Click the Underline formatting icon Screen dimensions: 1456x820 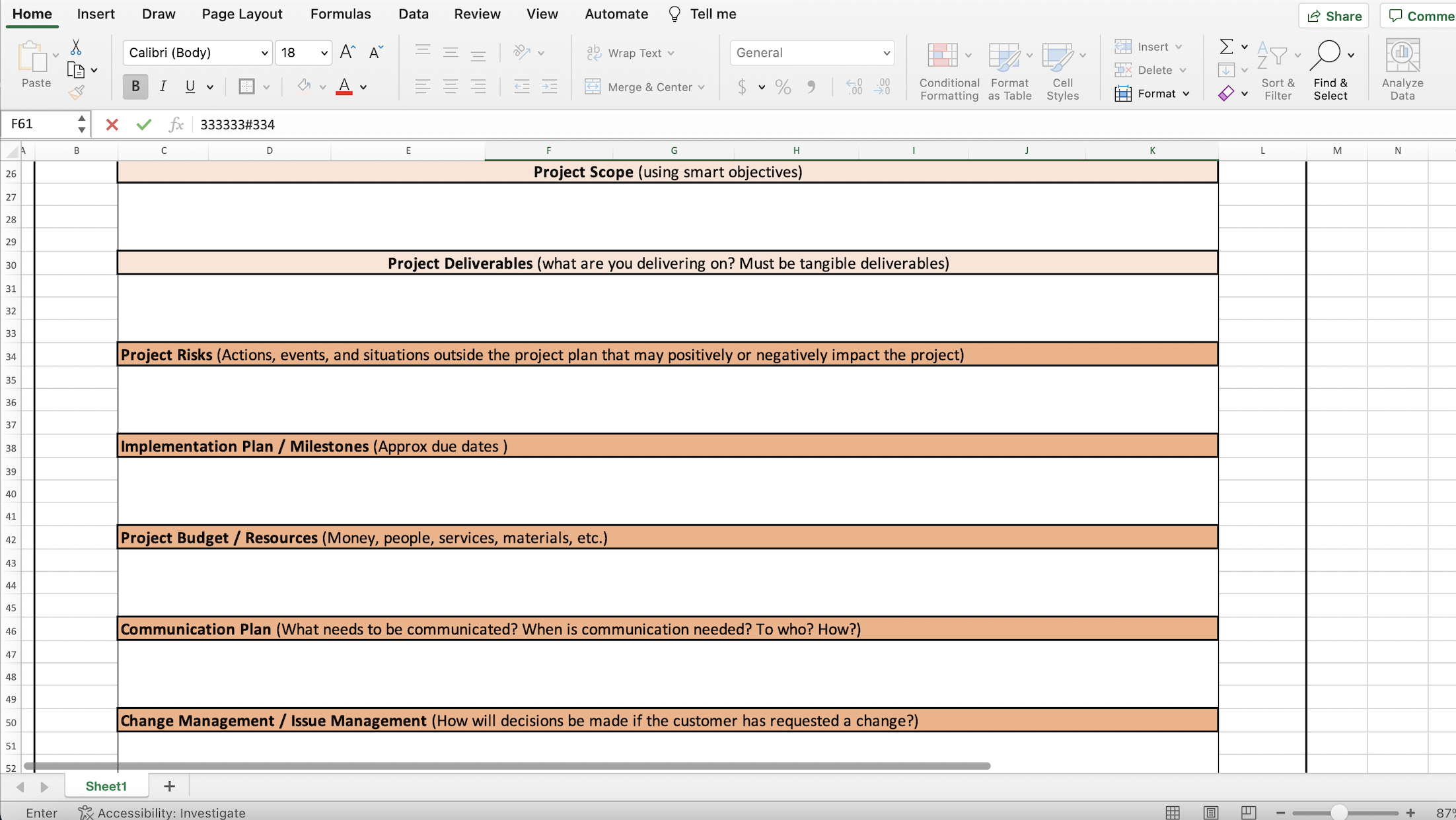click(190, 86)
